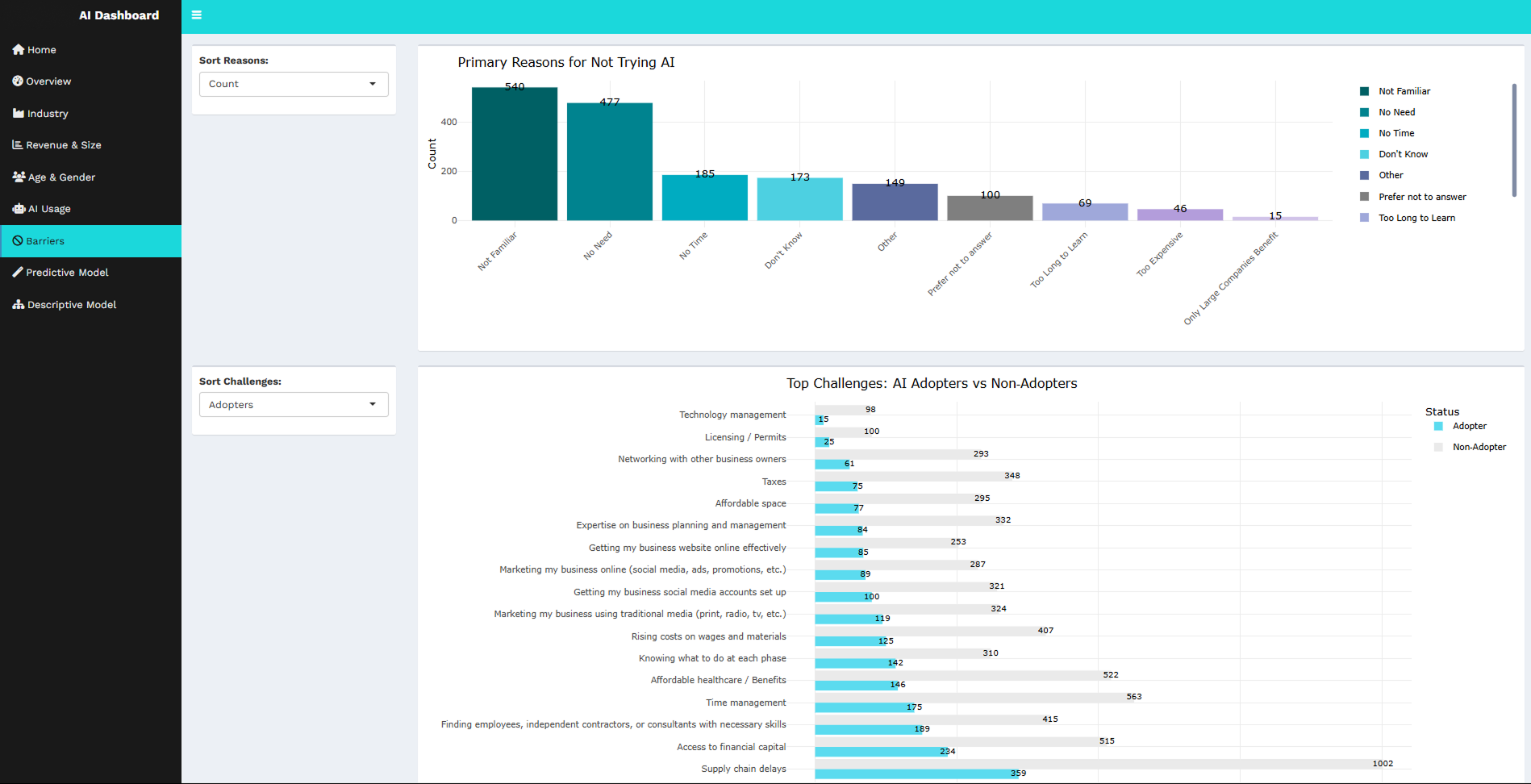Click the Descriptive Model sitemap icon

pyautogui.click(x=17, y=304)
